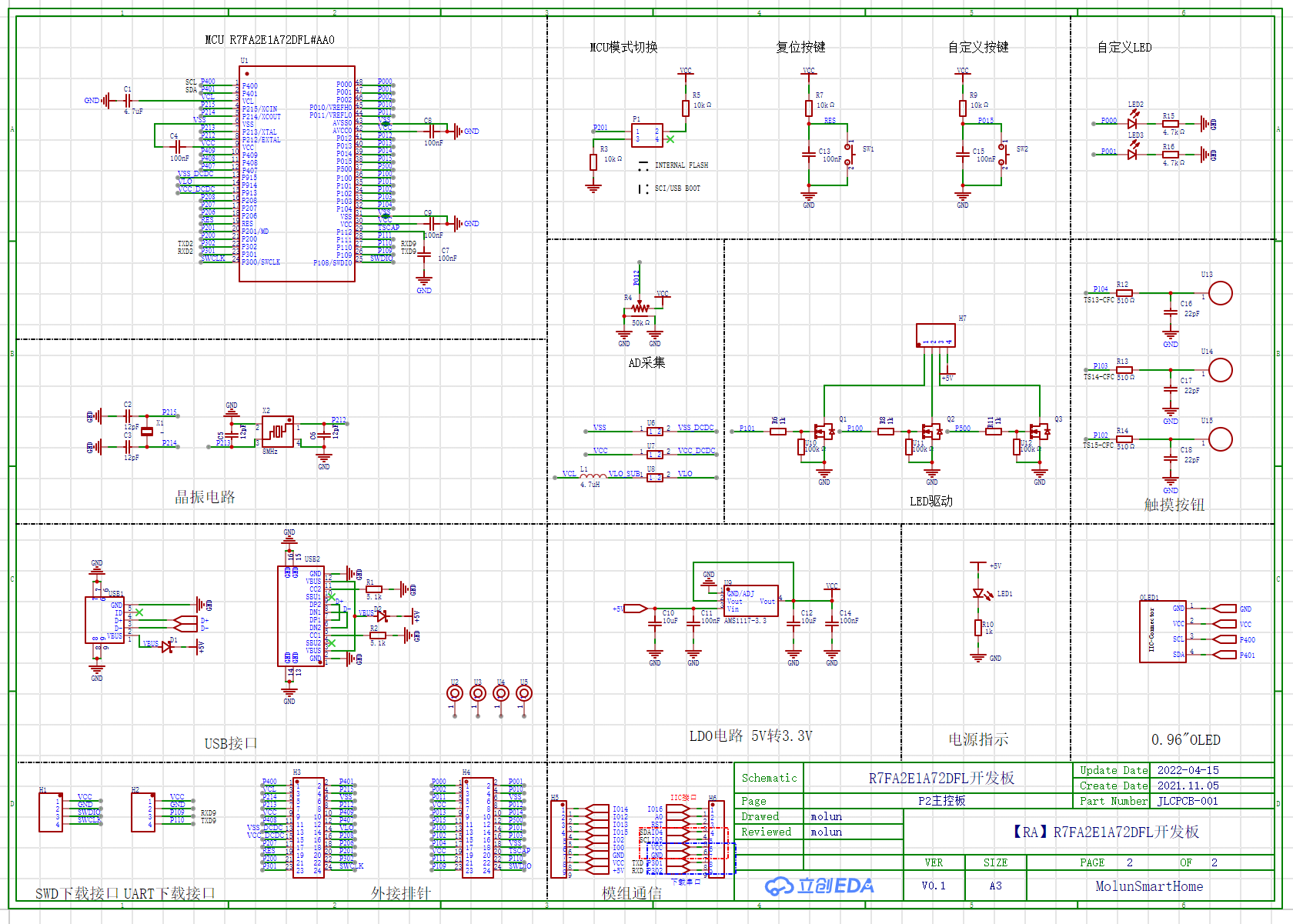The image size is (1293, 924).
Task: Select the P1 mode switch header
Action: (646, 135)
